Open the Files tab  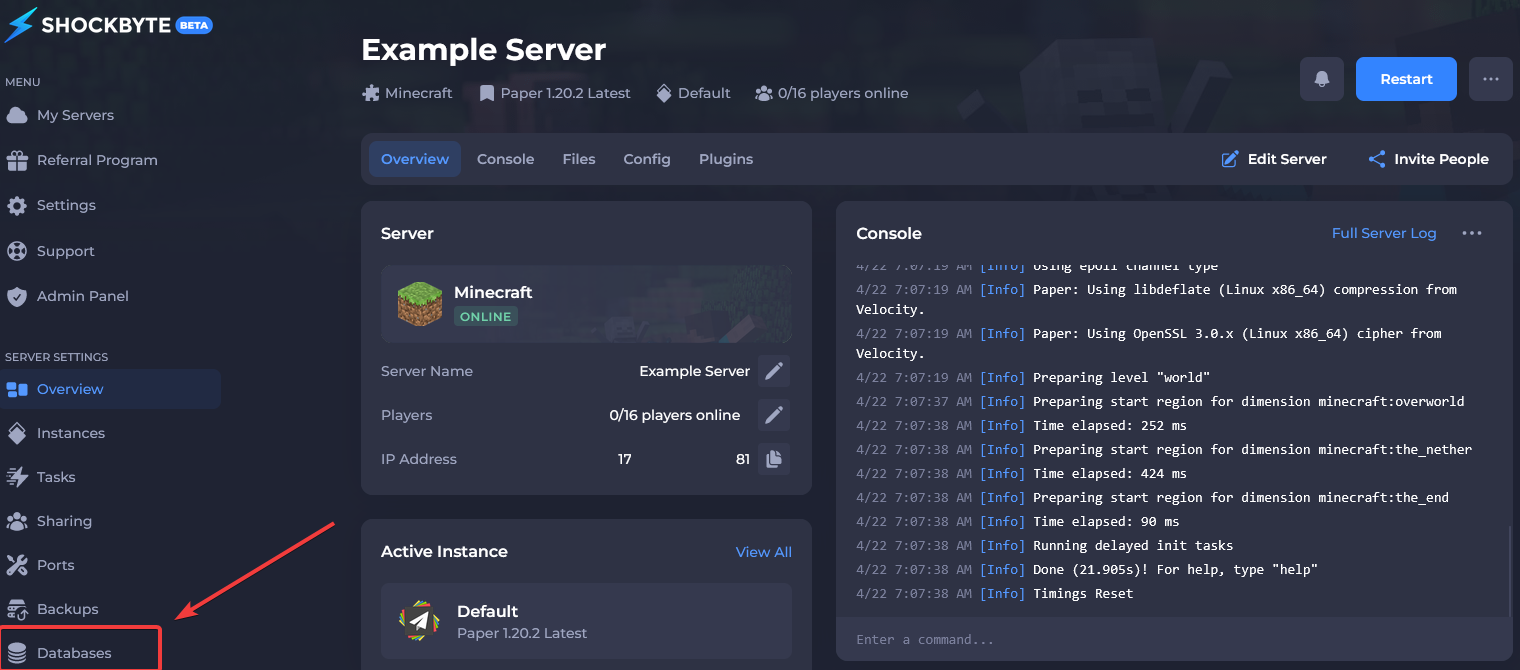[x=578, y=159]
